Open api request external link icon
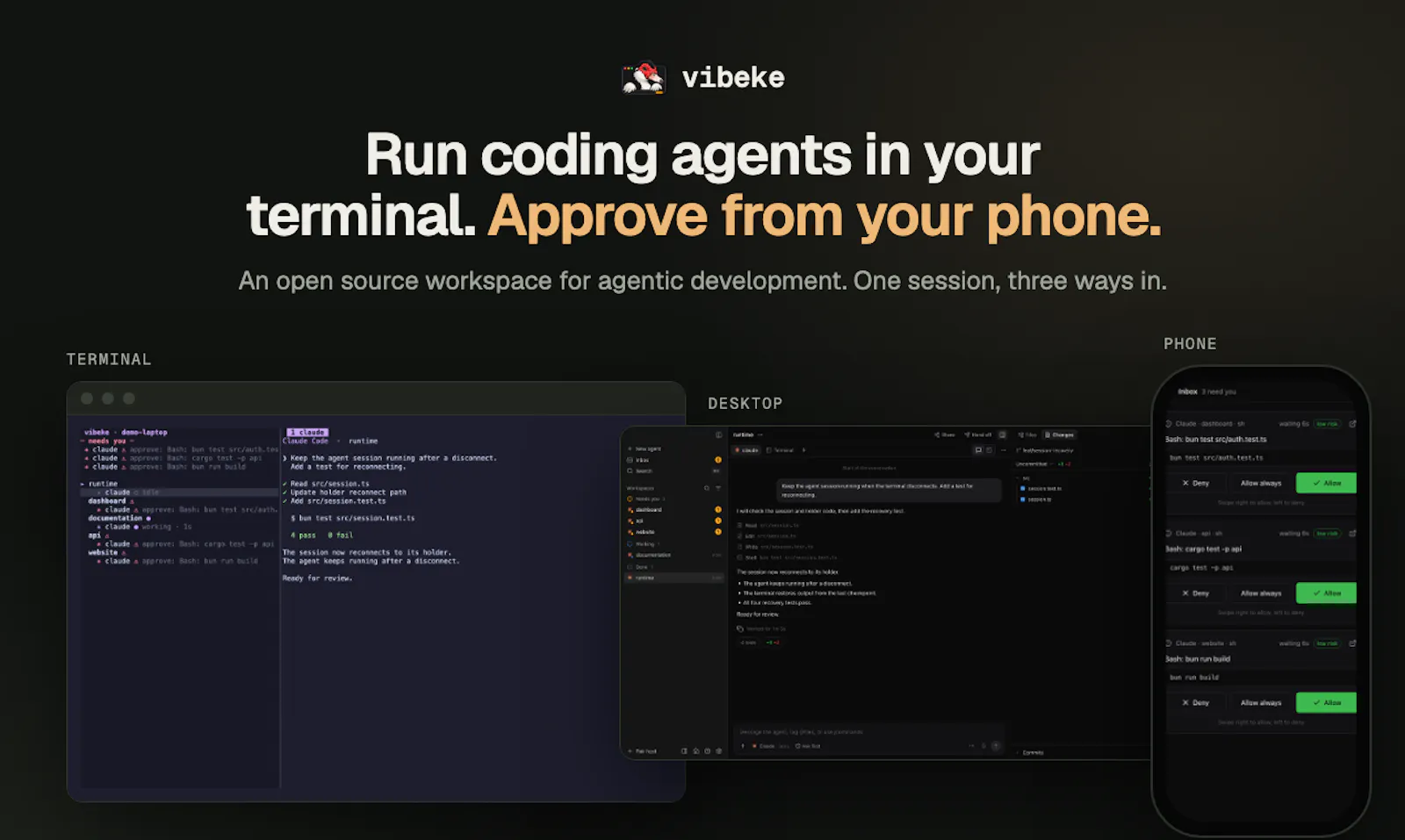Image resolution: width=1405 pixels, height=840 pixels. (1352, 533)
